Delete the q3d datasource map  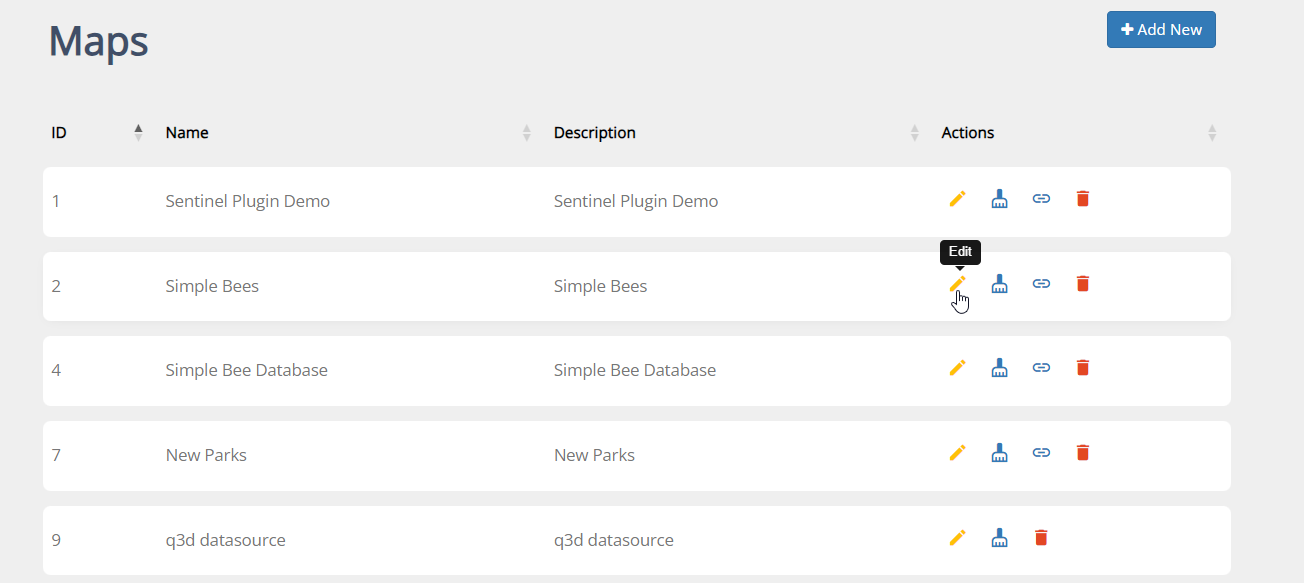pyautogui.click(x=1041, y=538)
